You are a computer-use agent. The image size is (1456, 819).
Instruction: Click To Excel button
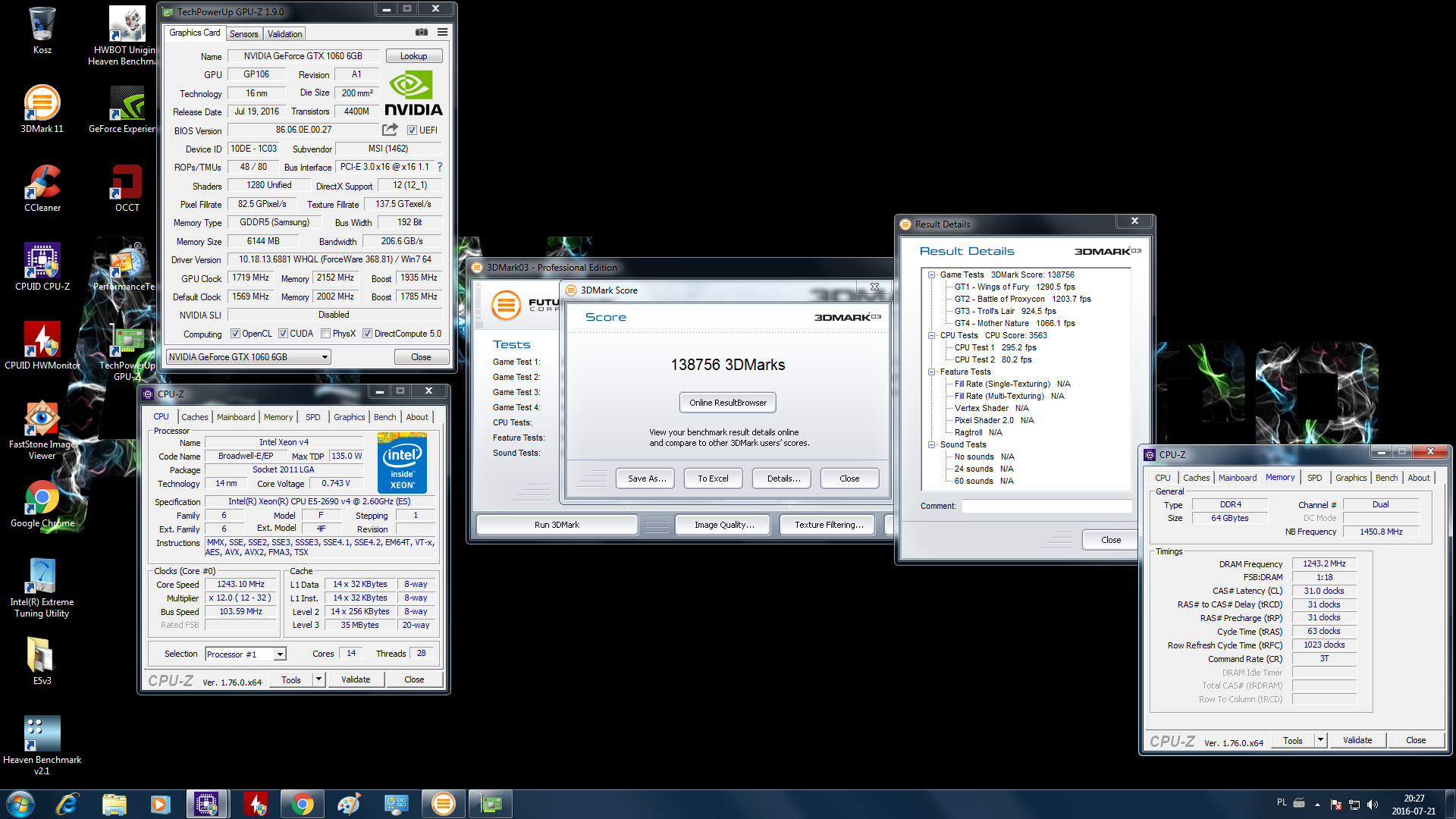click(714, 479)
